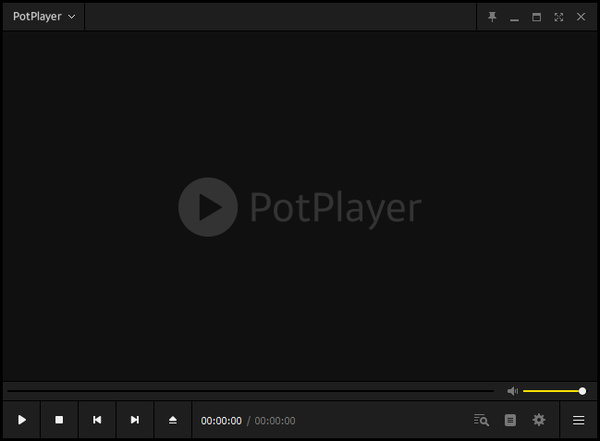The height and width of the screenshot is (441, 600).
Task: Start playback with the Play button
Action: click(x=22, y=420)
